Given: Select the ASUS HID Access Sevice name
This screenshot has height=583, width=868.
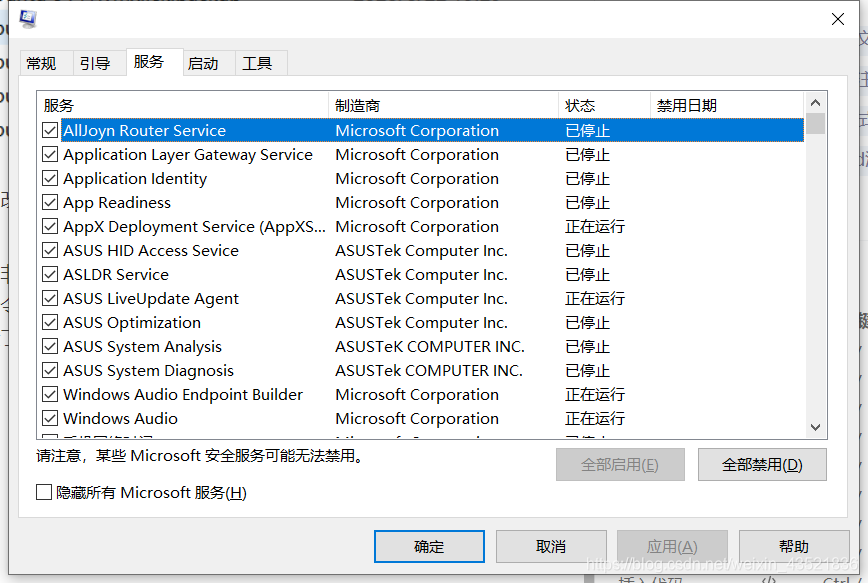Looking at the screenshot, I should pos(151,250).
